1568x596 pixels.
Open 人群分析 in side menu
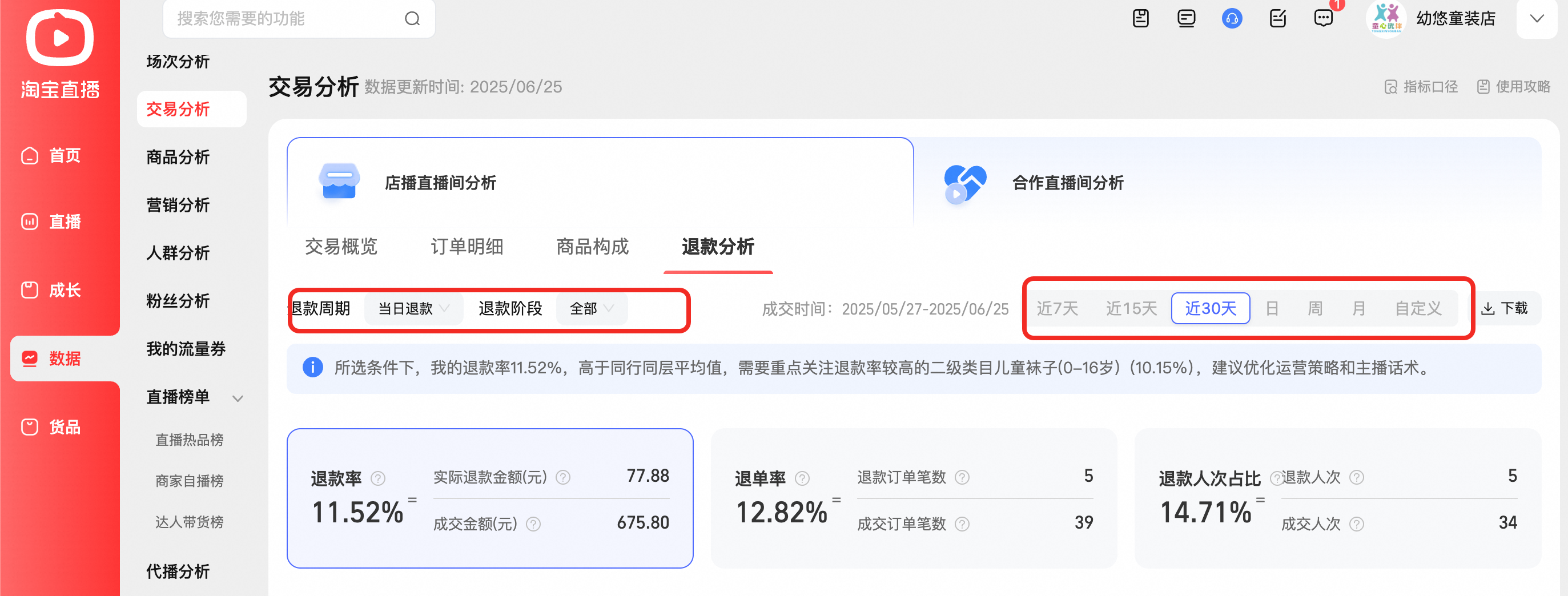pos(178,253)
